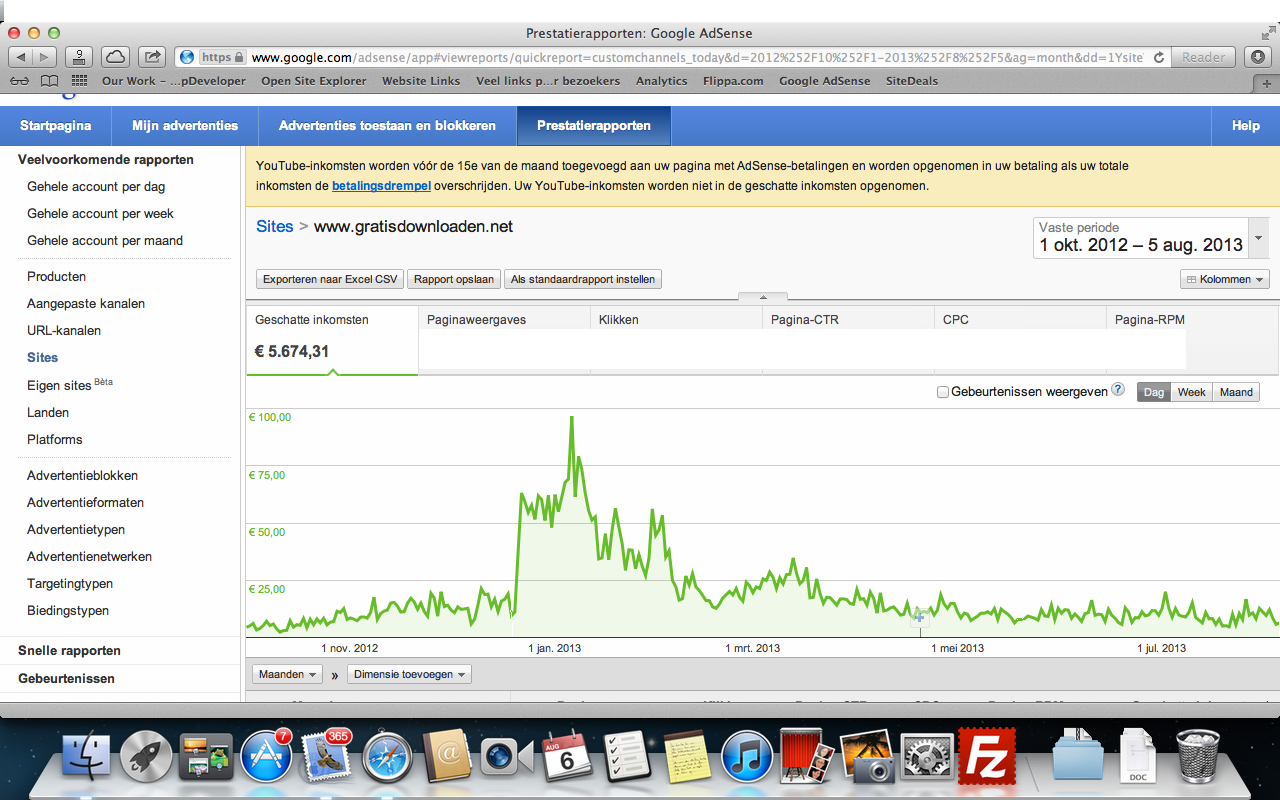Open Reading List glasses icon
Image resolution: width=1280 pixels, height=800 pixels.
point(19,81)
